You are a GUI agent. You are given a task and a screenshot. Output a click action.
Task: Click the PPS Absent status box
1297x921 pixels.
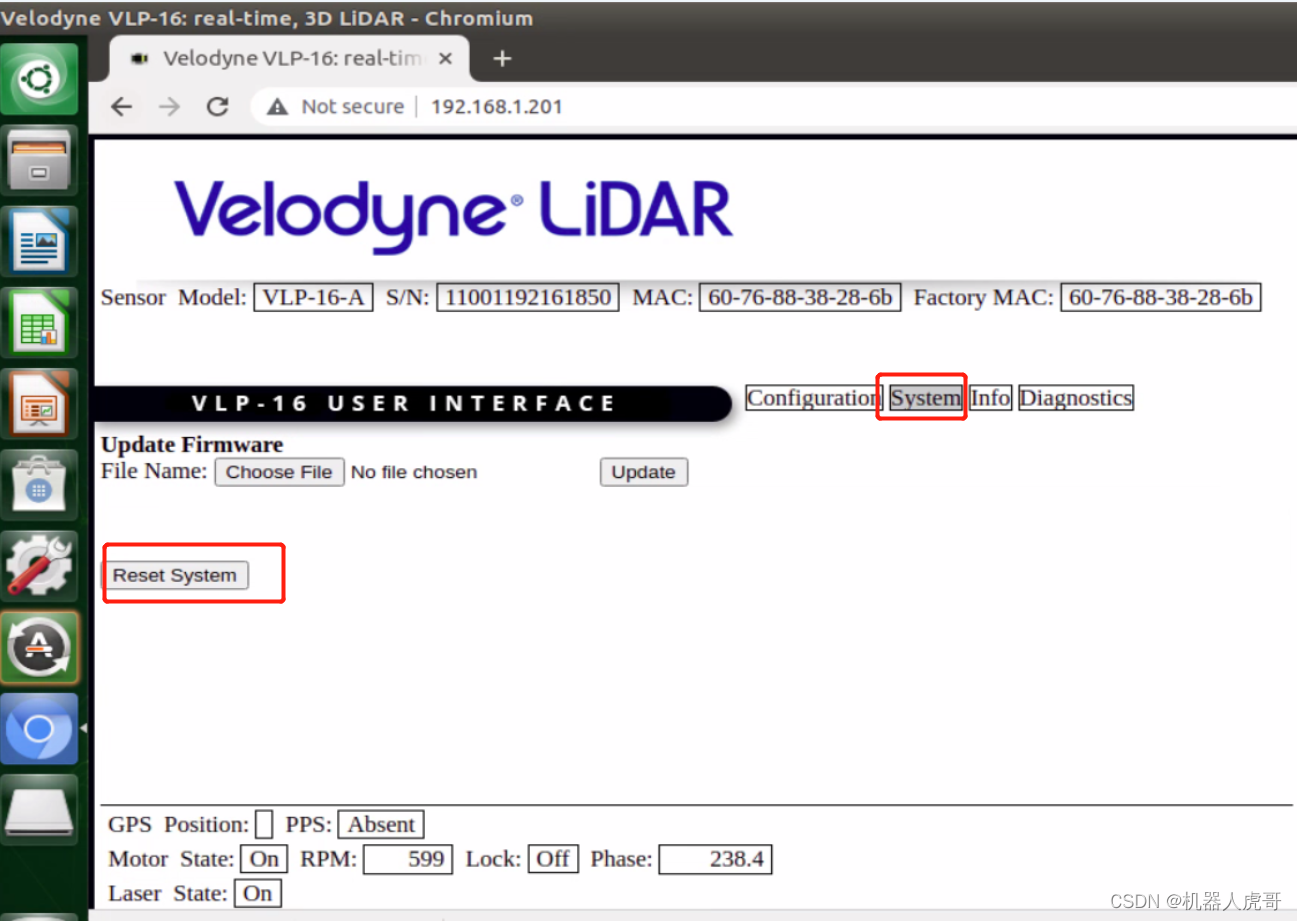pos(381,825)
